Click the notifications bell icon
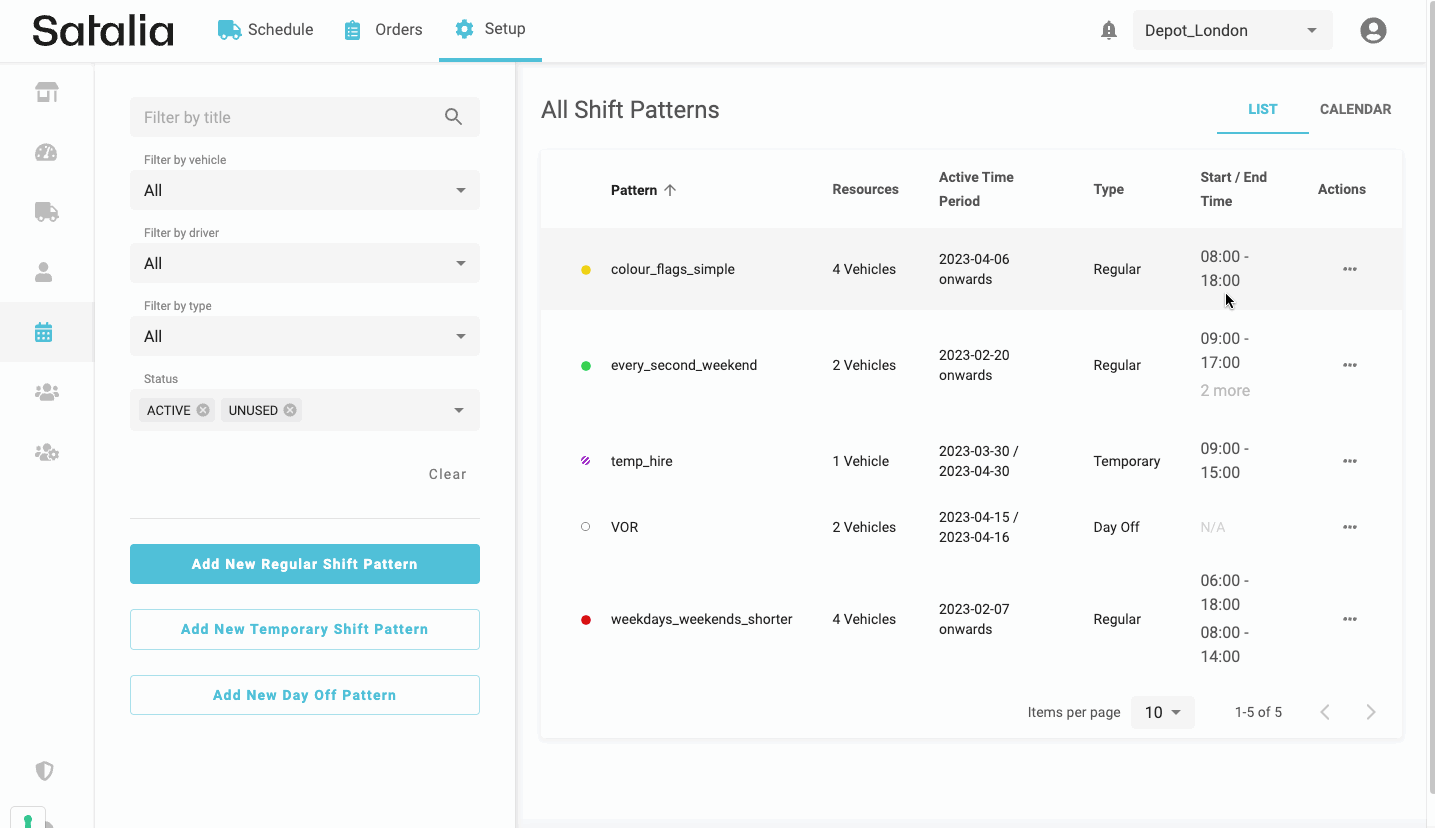This screenshot has width=1435, height=828. click(x=1108, y=31)
